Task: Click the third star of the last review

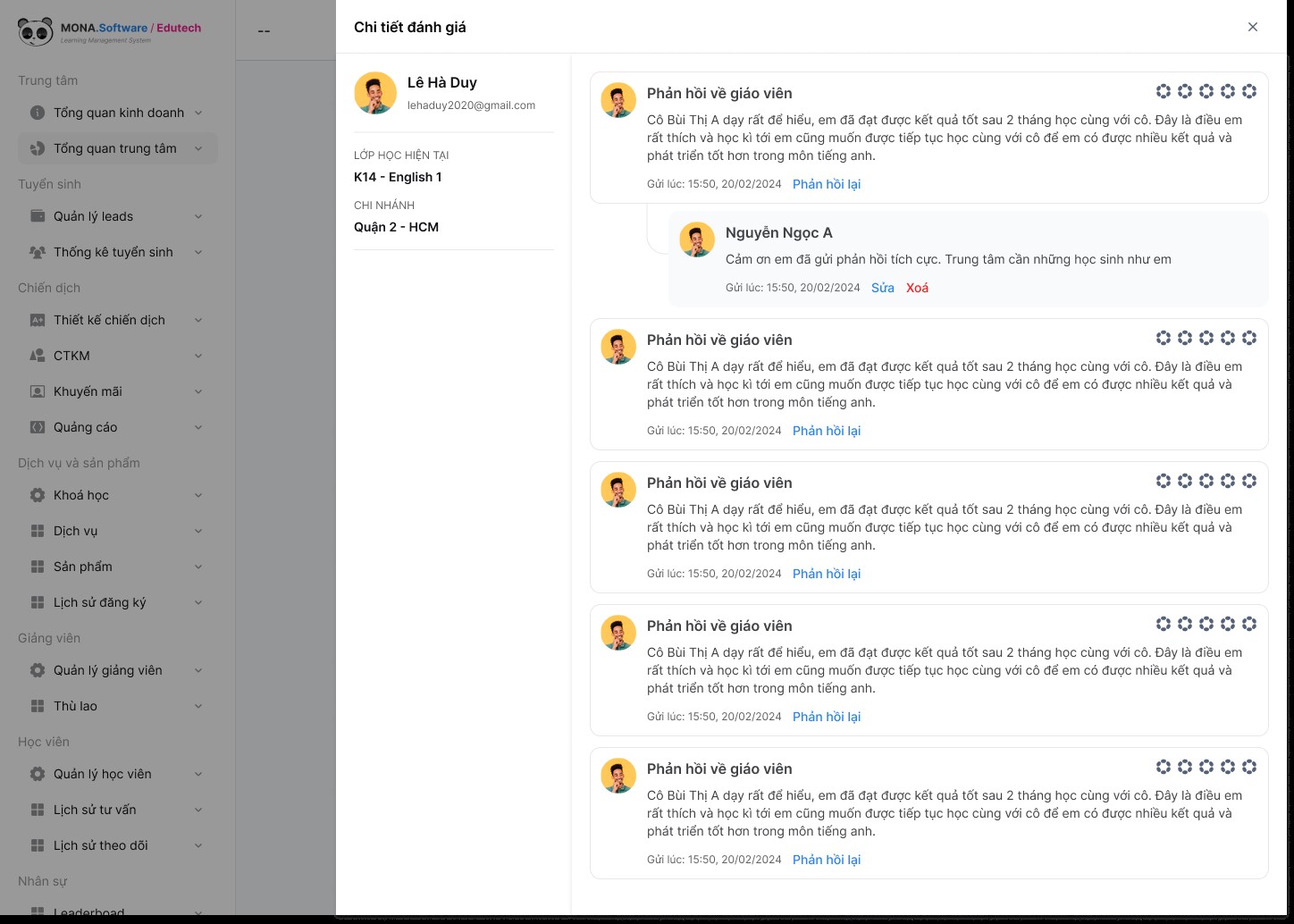Action: click(x=1206, y=767)
